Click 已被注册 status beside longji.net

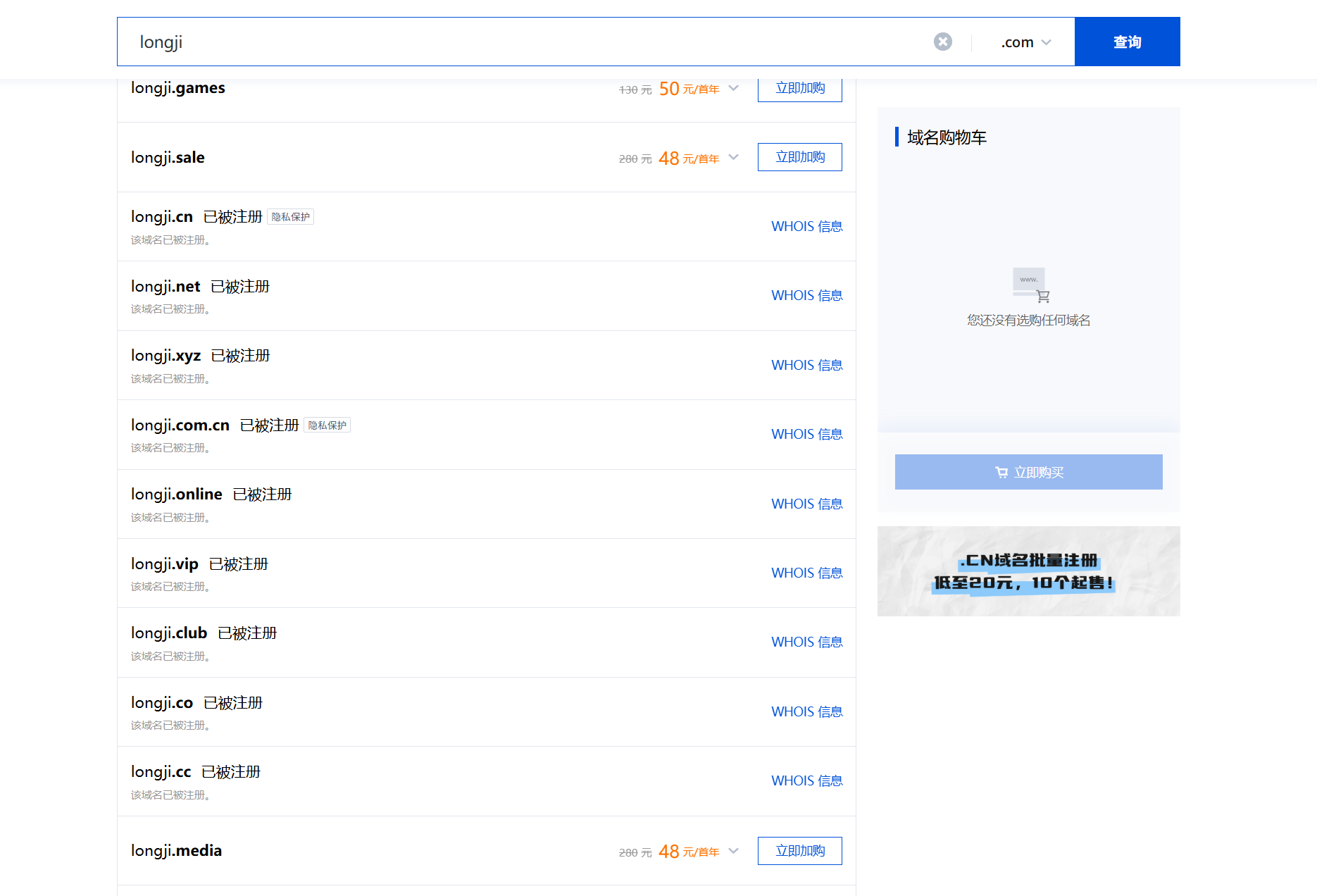(240, 287)
